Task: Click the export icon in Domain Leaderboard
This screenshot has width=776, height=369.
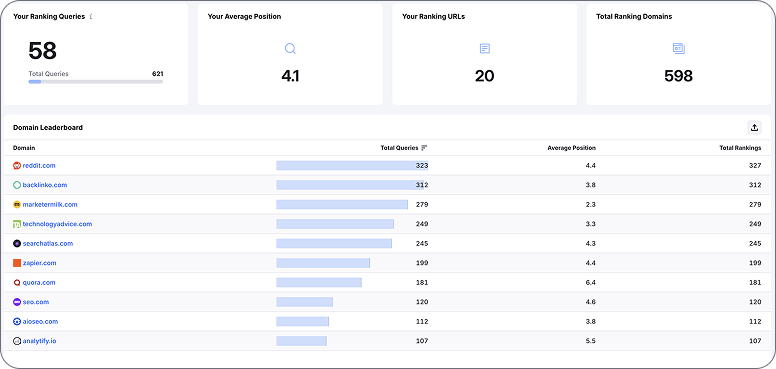Action: [754, 128]
